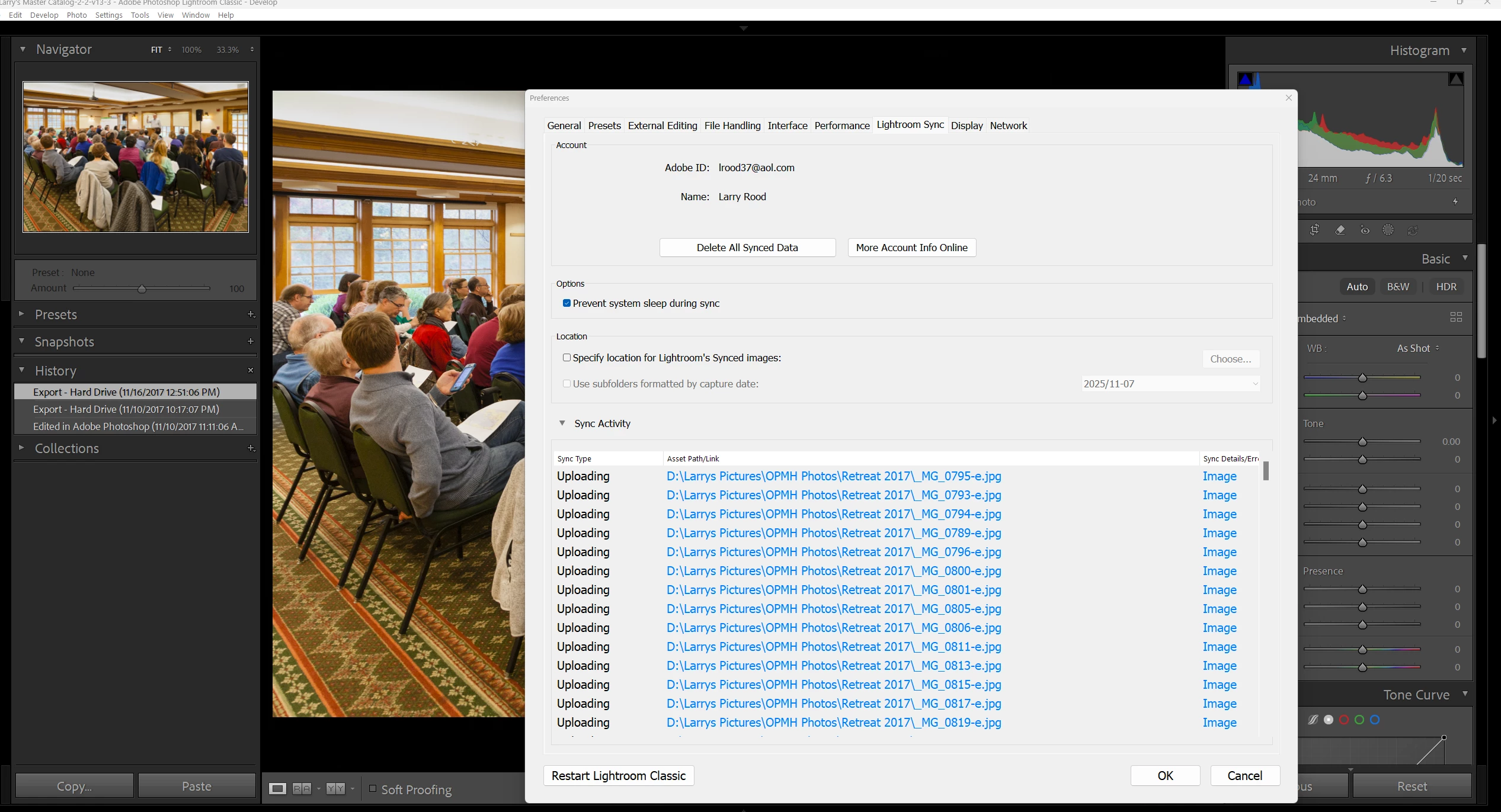This screenshot has height=812, width=1501.
Task: Switch to the Performance tab
Action: [x=841, y=126]
